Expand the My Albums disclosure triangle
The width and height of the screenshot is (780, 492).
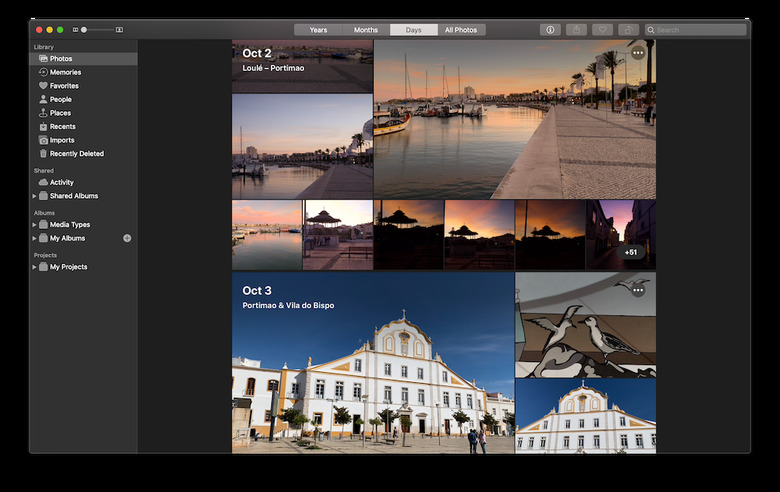pos(34,238)
